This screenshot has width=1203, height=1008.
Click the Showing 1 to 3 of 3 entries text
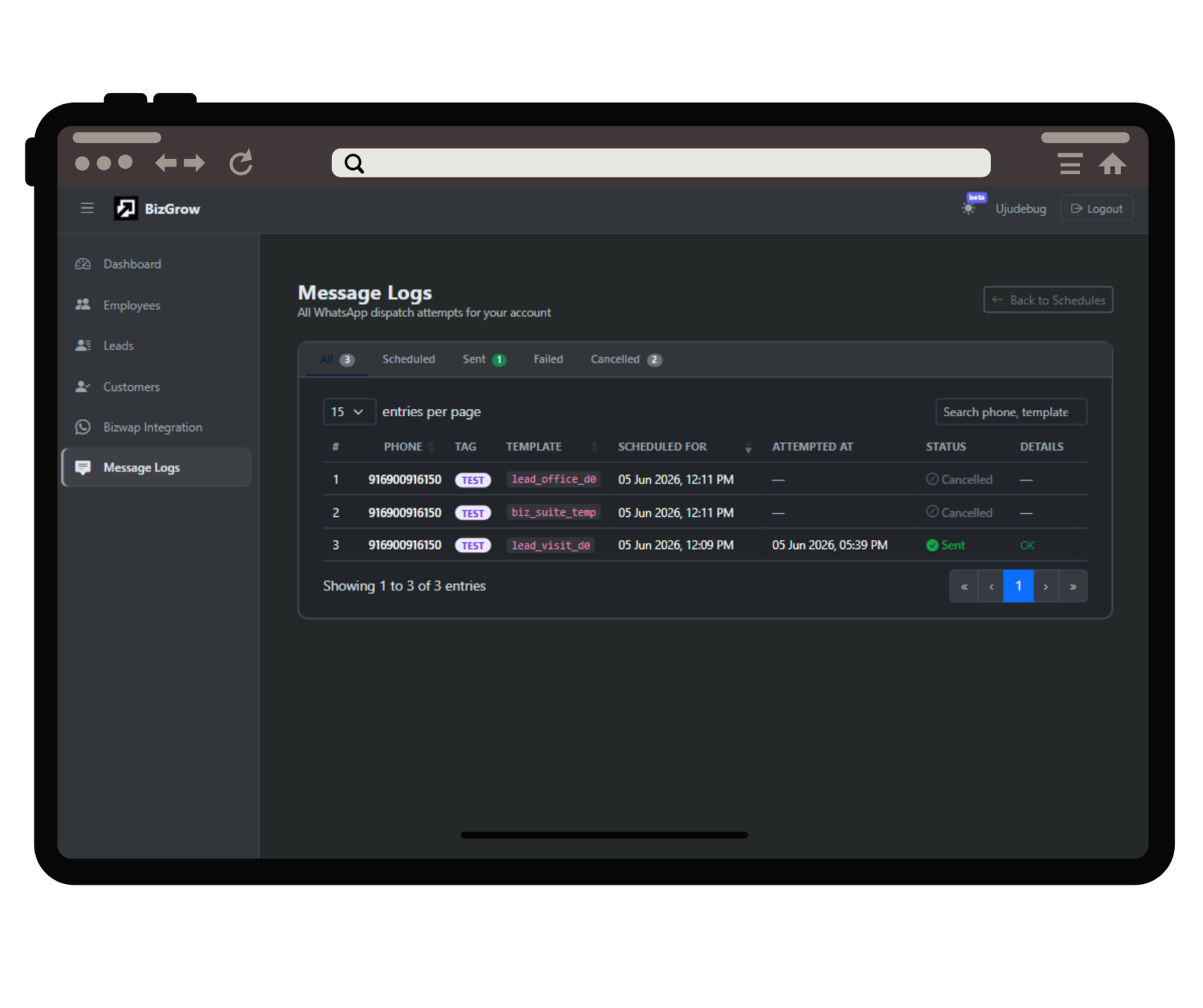[x=404, y=586]
